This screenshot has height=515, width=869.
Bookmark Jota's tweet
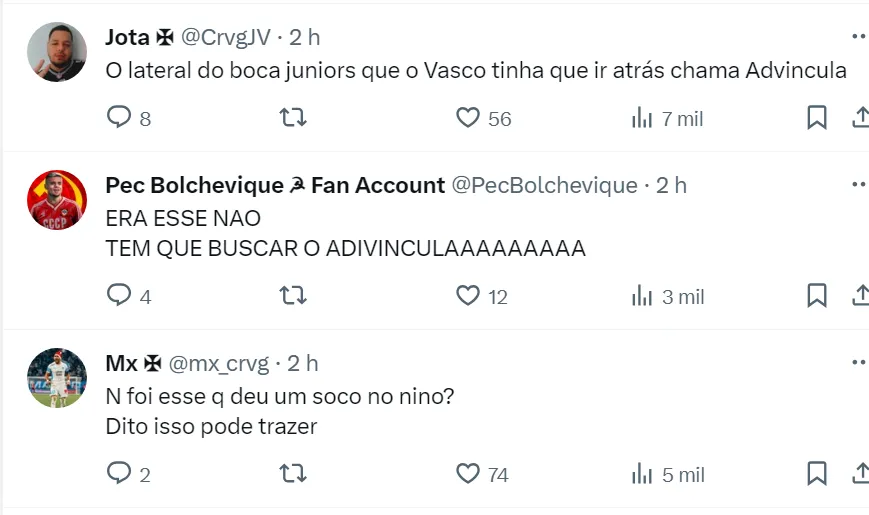[x=817, y=118]
